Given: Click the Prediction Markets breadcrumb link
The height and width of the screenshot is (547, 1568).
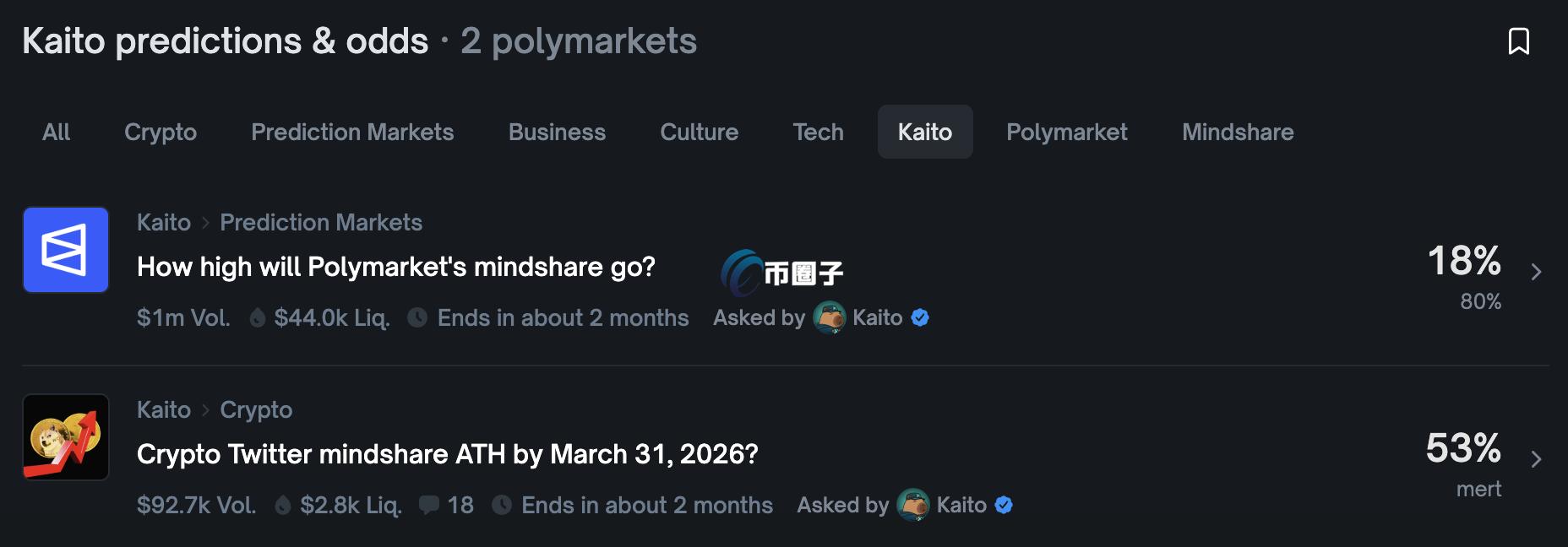Looking at the screenshot, I should (321, 222).
